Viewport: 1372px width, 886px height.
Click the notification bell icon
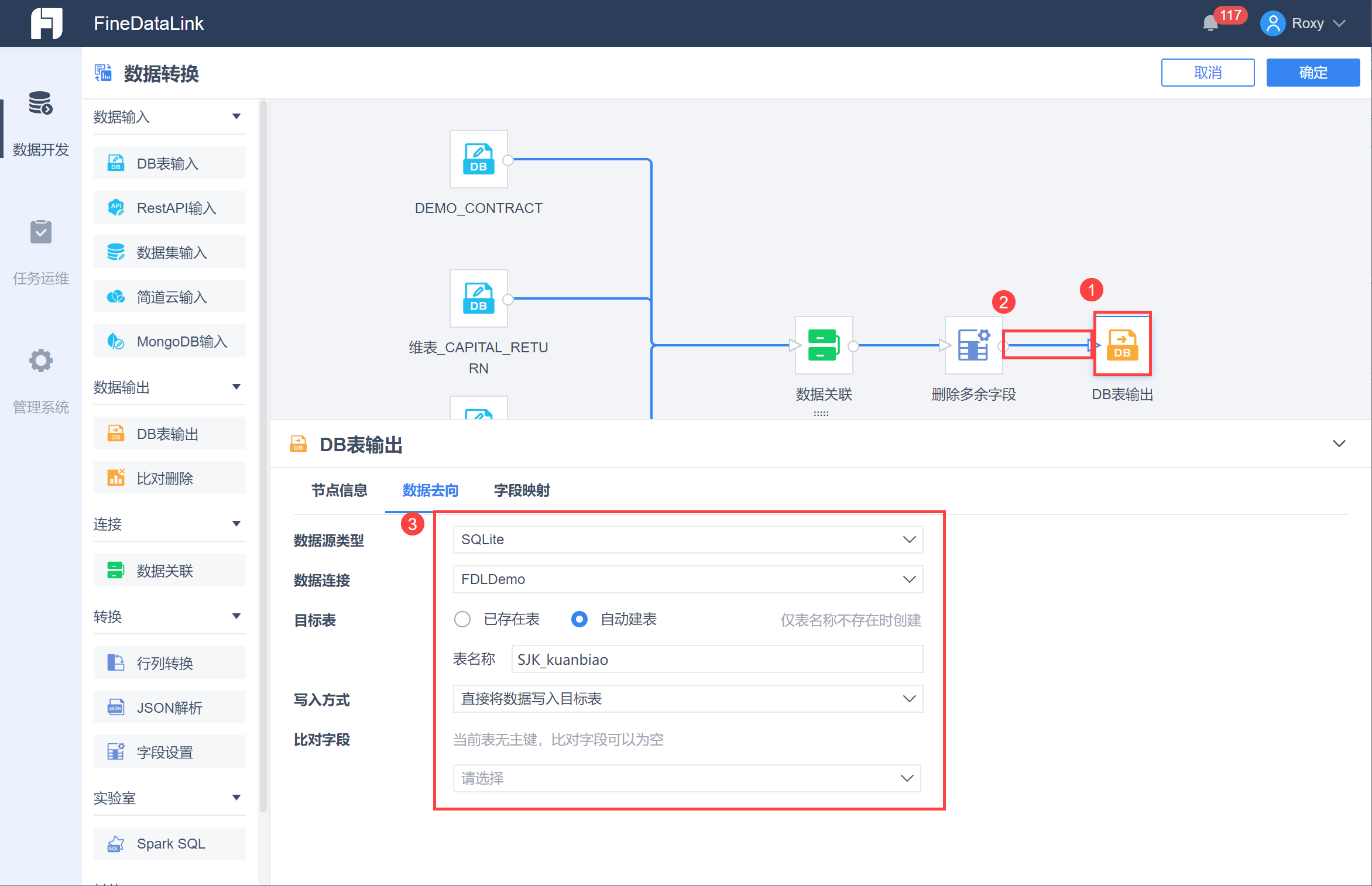1210,23
